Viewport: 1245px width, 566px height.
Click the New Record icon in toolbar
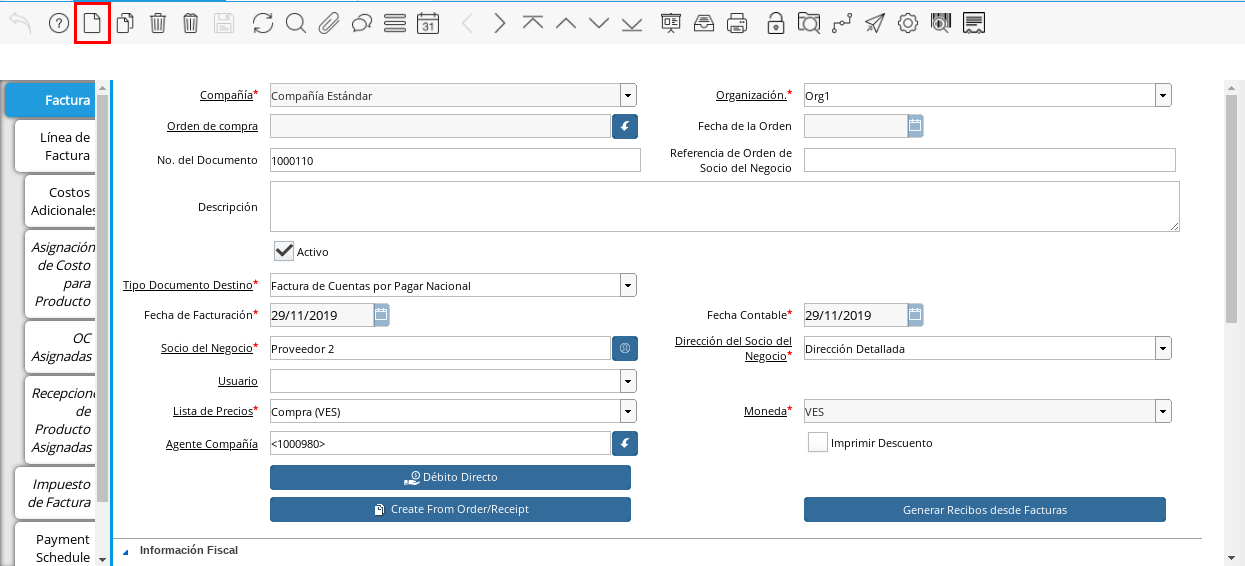(x=92, y=23)
